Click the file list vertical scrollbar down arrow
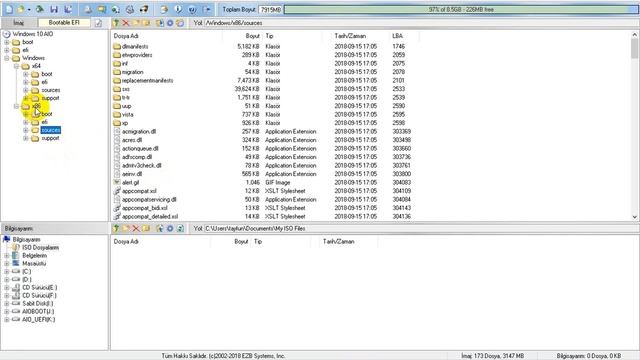Image resolution: width=640 pixels, height=360 pixels. [635, 217]
